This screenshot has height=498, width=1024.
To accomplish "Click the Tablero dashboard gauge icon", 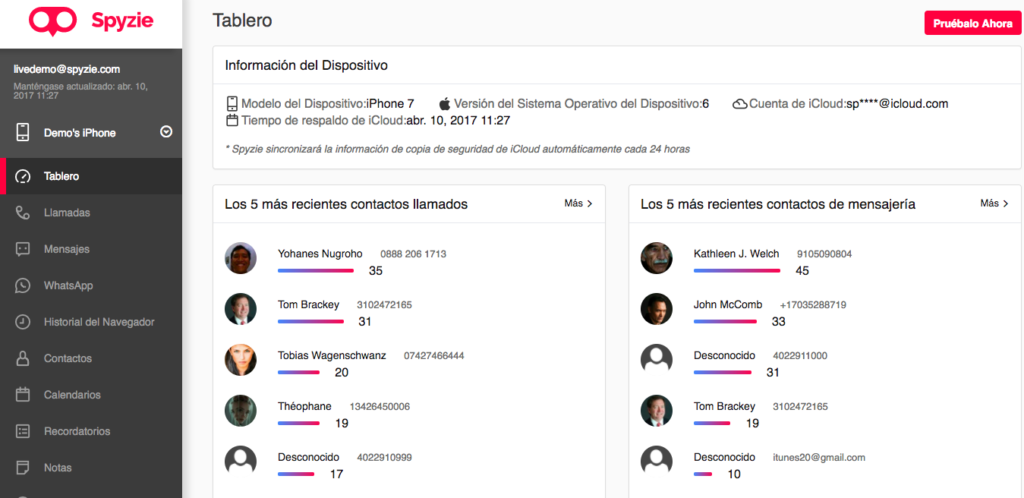I will click(23, 176).
